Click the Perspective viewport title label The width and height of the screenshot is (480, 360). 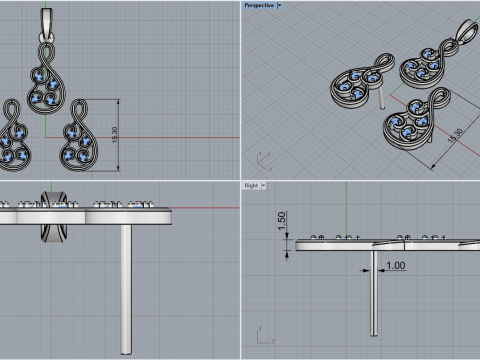(259, 5)
